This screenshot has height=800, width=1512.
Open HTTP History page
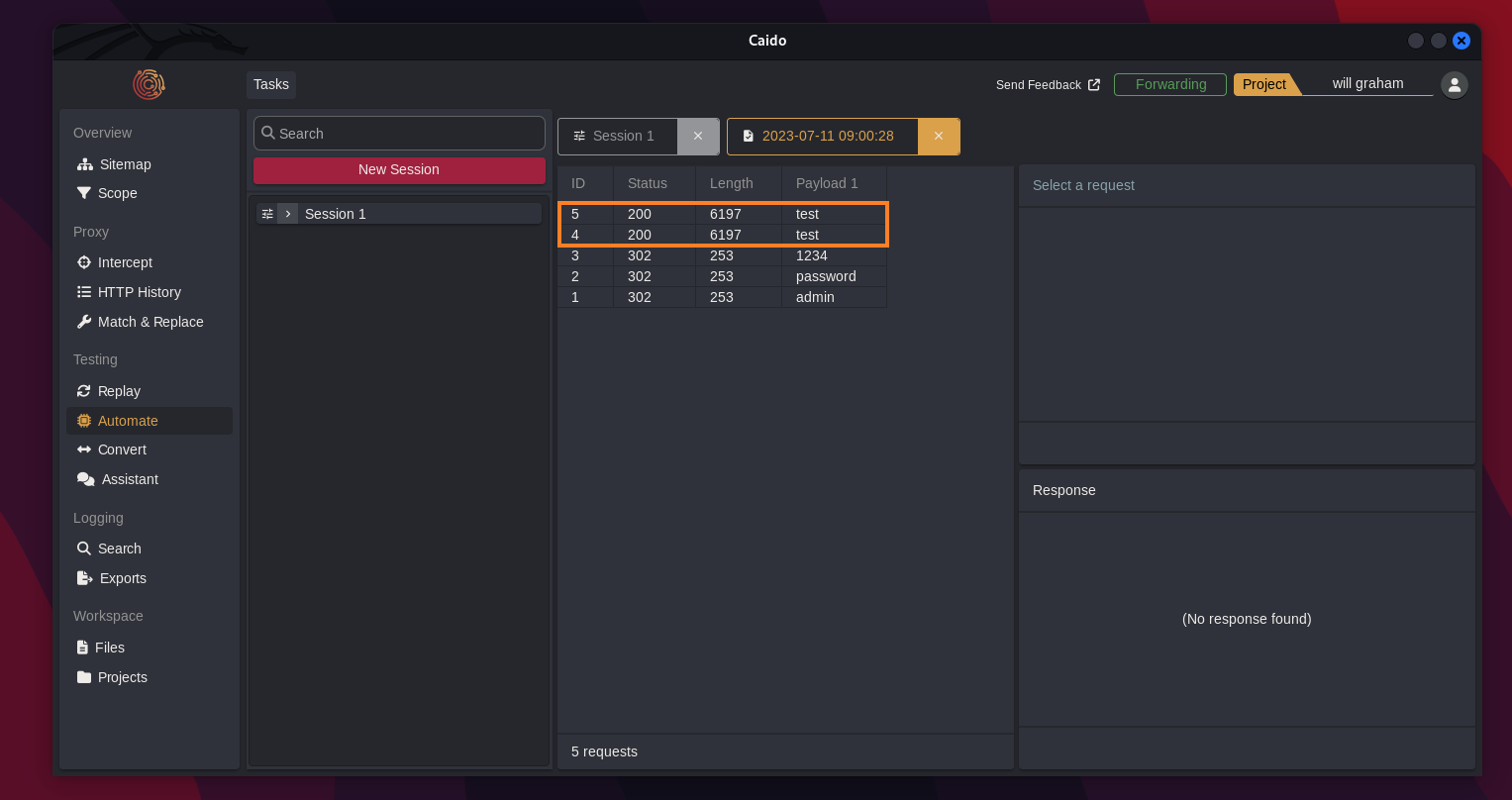click(150, 292)
